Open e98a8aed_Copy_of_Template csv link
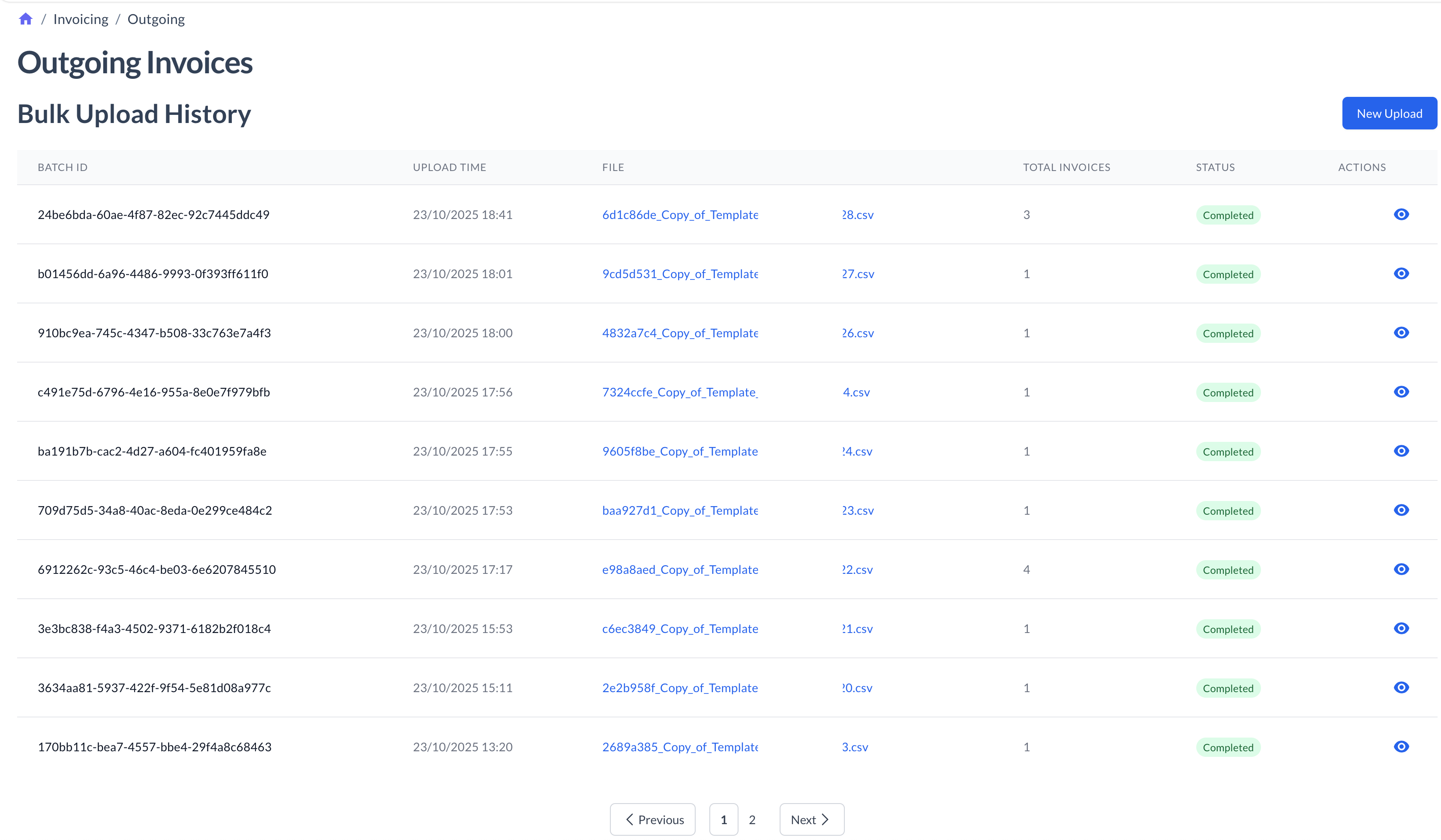 click(680, 570)
